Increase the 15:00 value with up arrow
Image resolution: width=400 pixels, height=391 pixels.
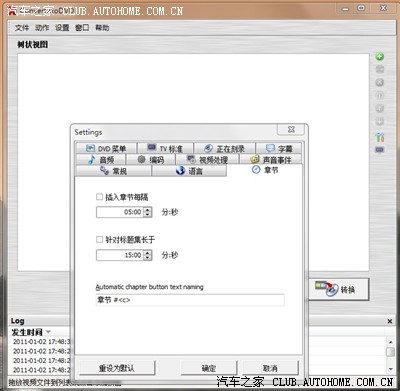point(147,252)
